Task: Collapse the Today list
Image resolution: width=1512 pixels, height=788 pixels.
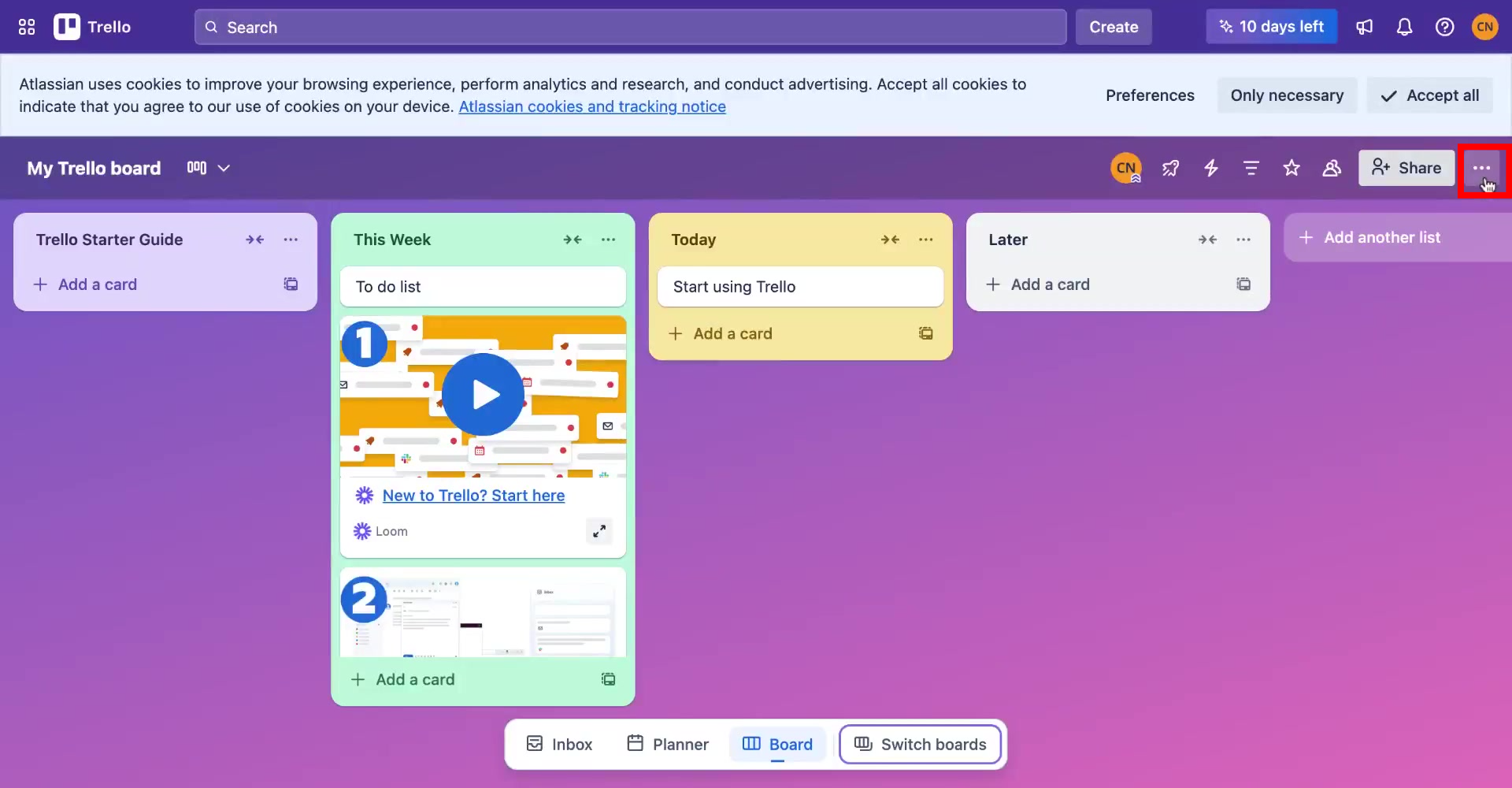Action: point(891,240)
